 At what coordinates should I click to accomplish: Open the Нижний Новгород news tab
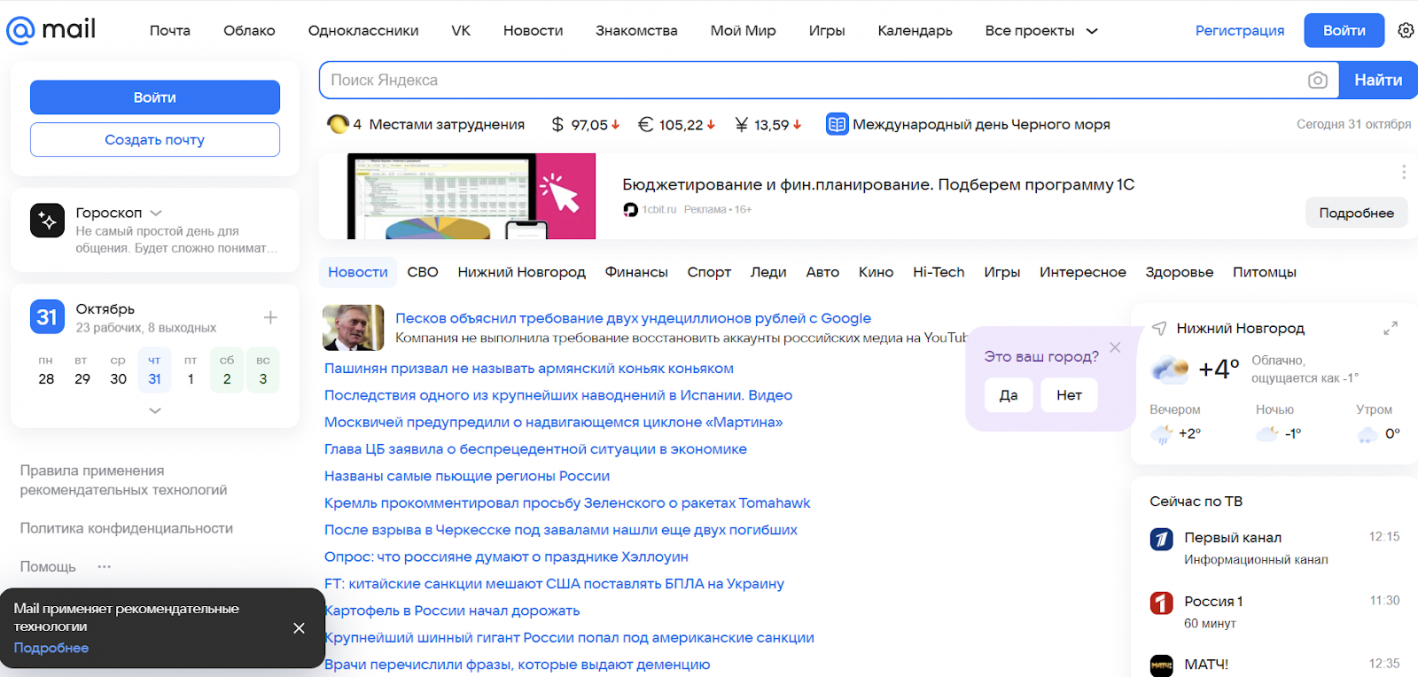click(x=522, y=272)
